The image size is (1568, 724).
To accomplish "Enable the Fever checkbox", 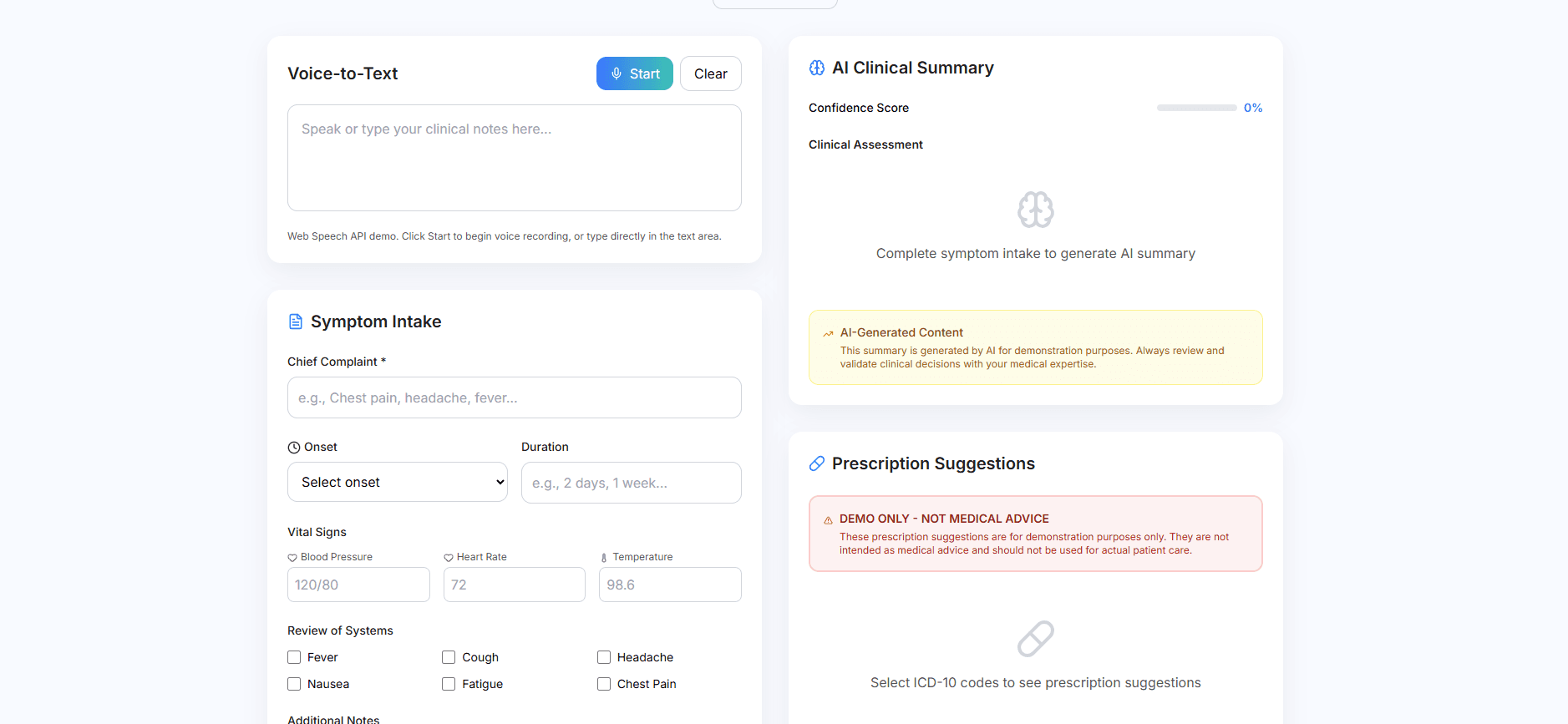I will [294, 657].
